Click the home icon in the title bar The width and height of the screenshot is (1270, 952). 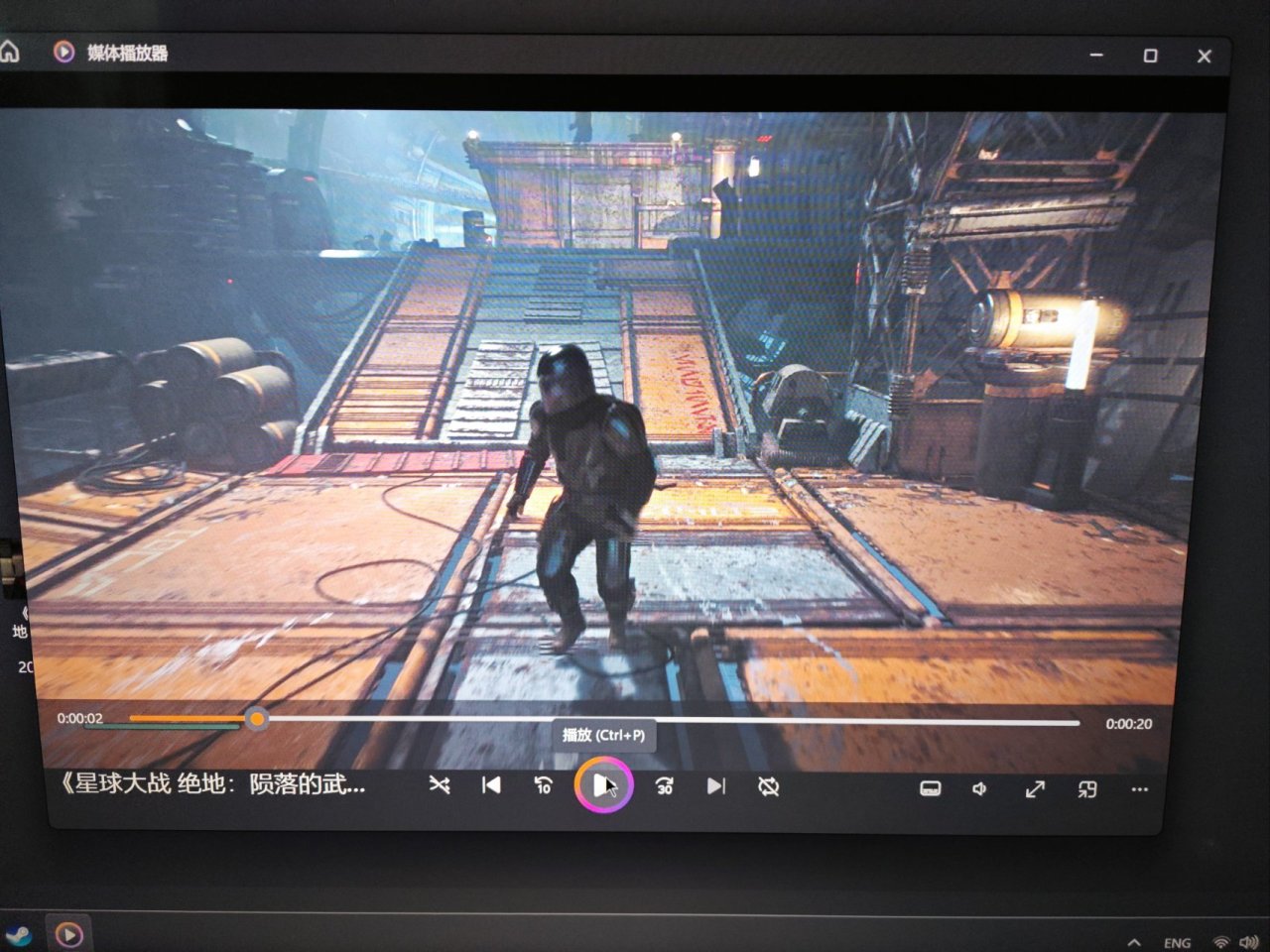click(x=10, y=52)
